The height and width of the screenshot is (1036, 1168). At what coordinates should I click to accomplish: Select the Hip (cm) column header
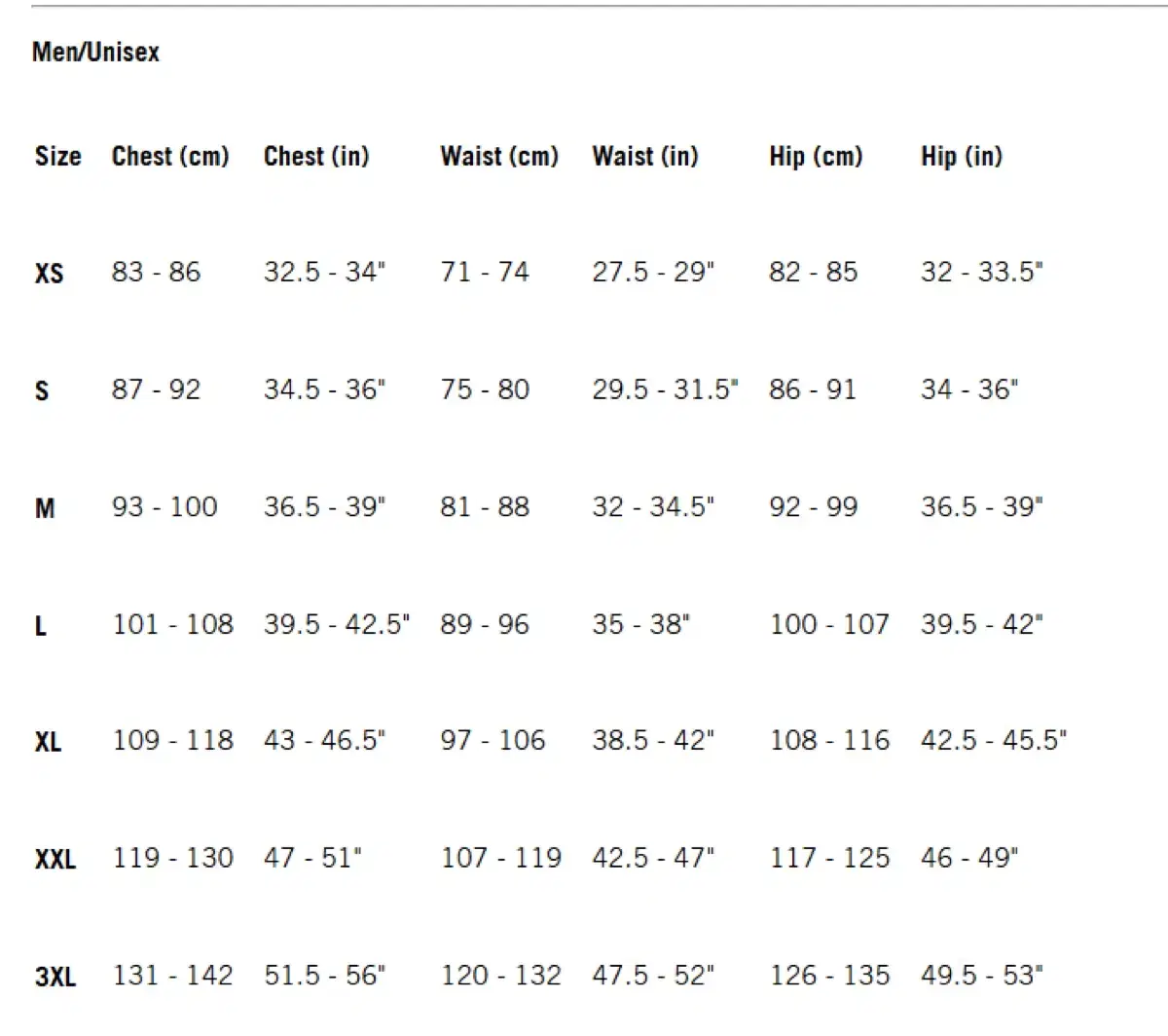coord(816,156)
